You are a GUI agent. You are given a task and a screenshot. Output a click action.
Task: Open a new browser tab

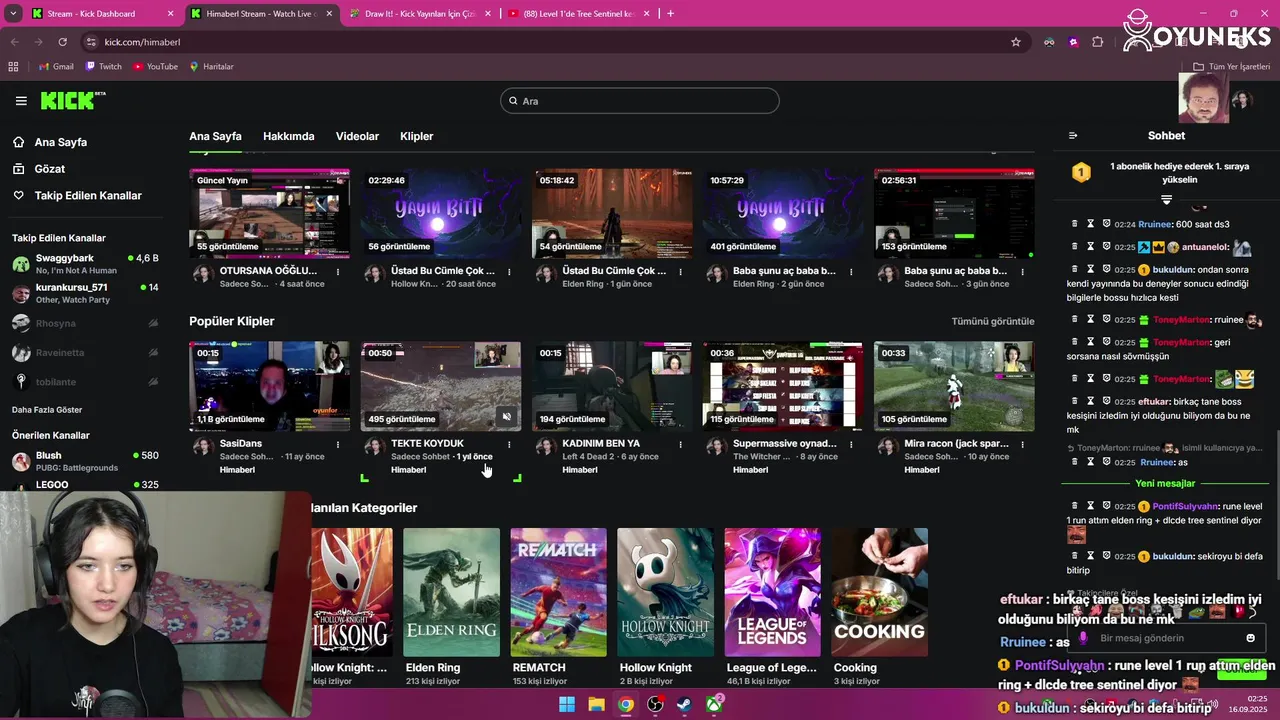pyautogui.click(x=670, y=14)
